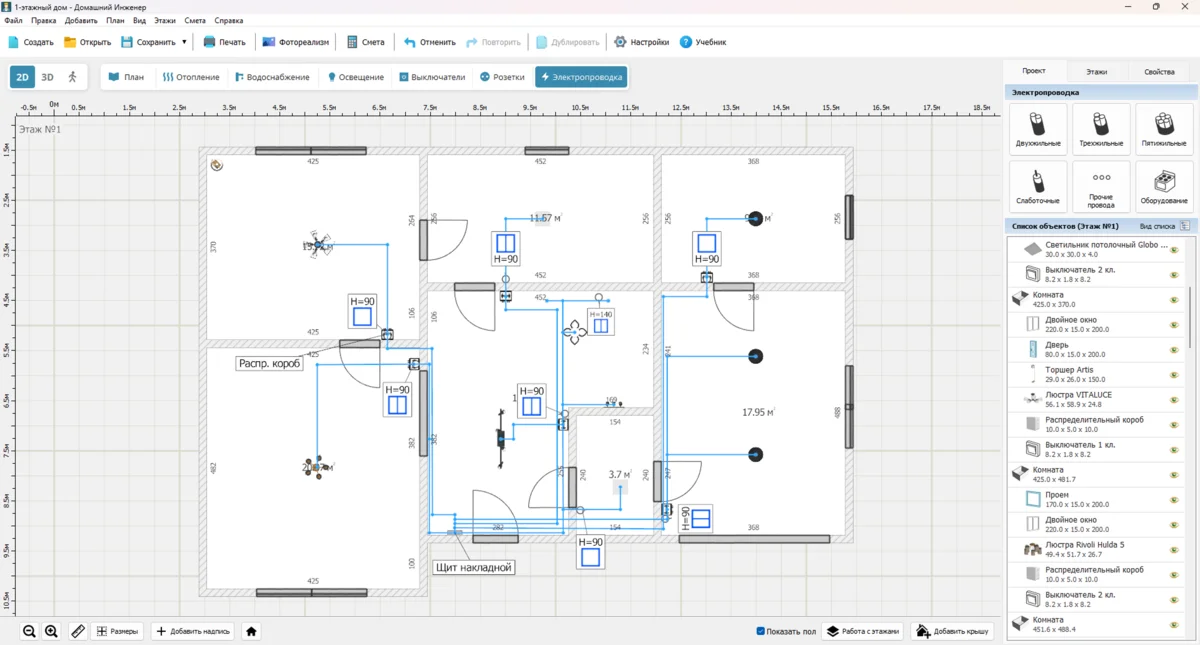Select the Трехжильные three-core cable
Screen dimensions: 1200x645
pyautogui.click(x=1101, y=129)
